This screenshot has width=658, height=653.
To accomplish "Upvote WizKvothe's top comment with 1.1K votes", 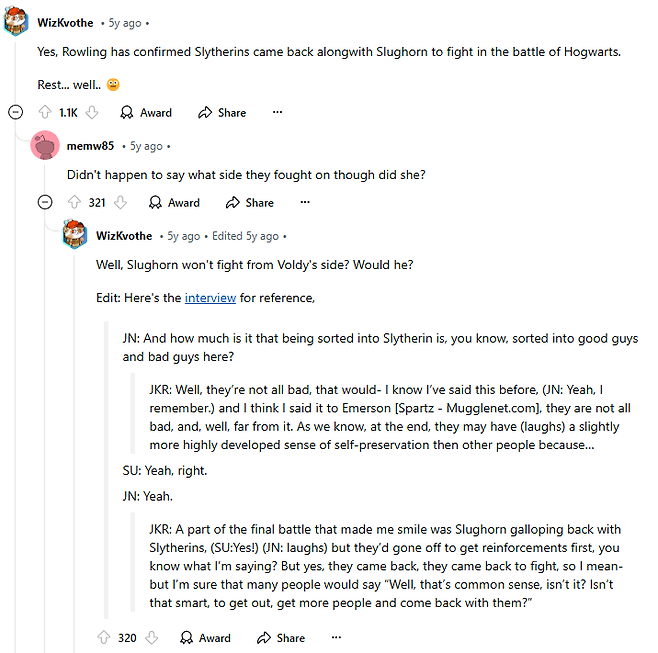I will tap(44, 113).
